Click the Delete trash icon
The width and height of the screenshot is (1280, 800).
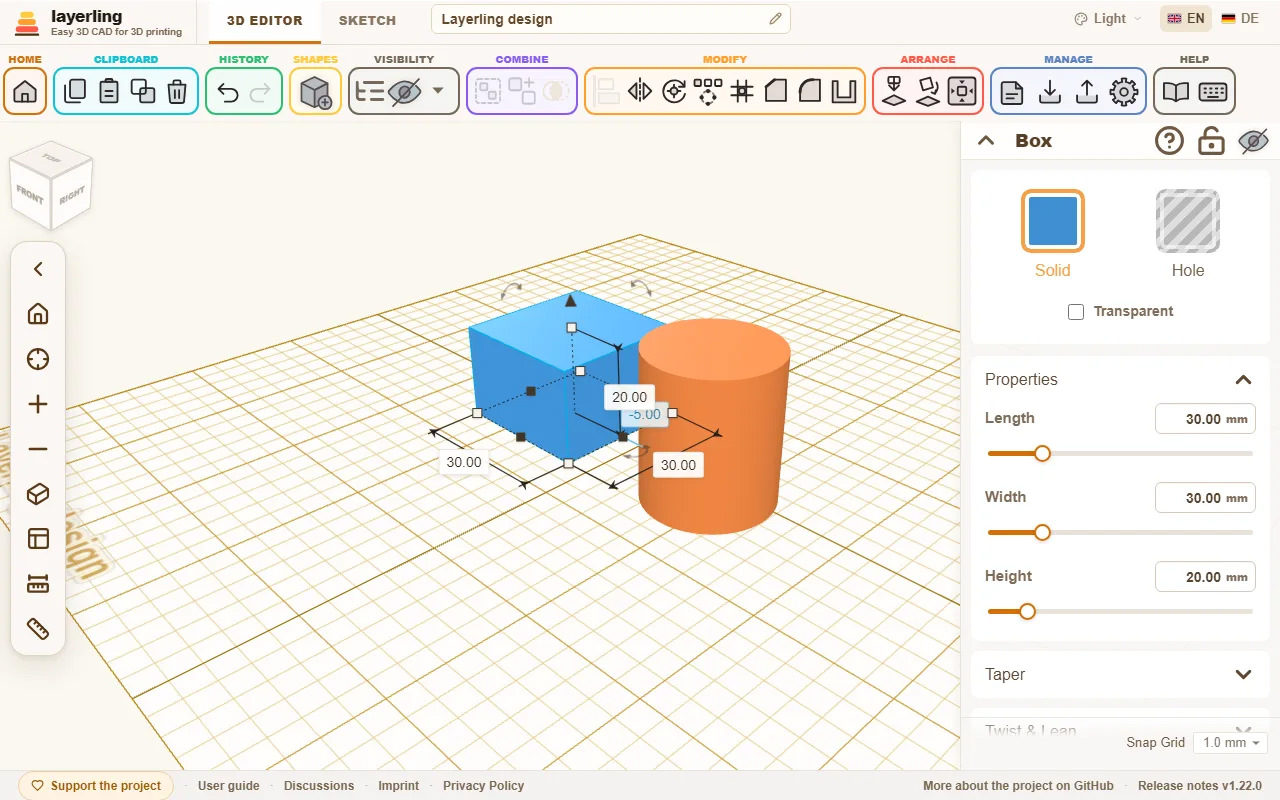pos(177,92)
